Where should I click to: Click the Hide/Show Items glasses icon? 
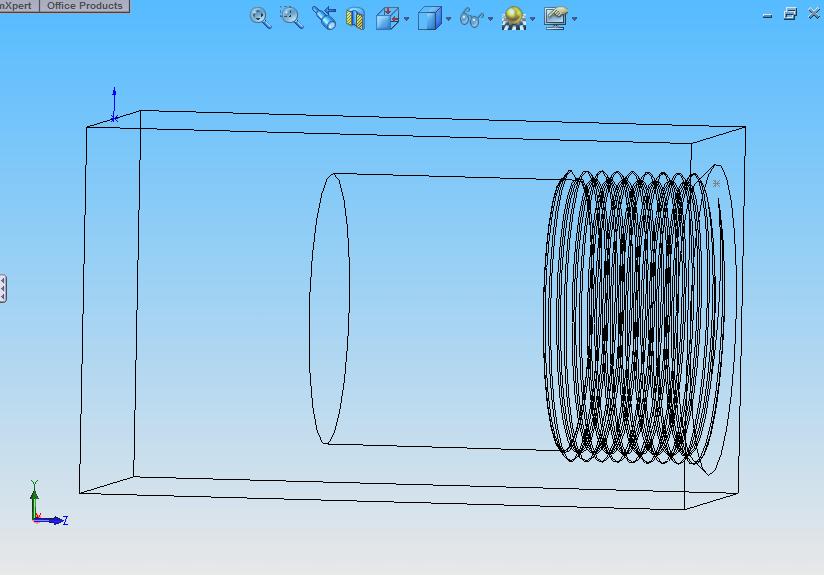471,18
